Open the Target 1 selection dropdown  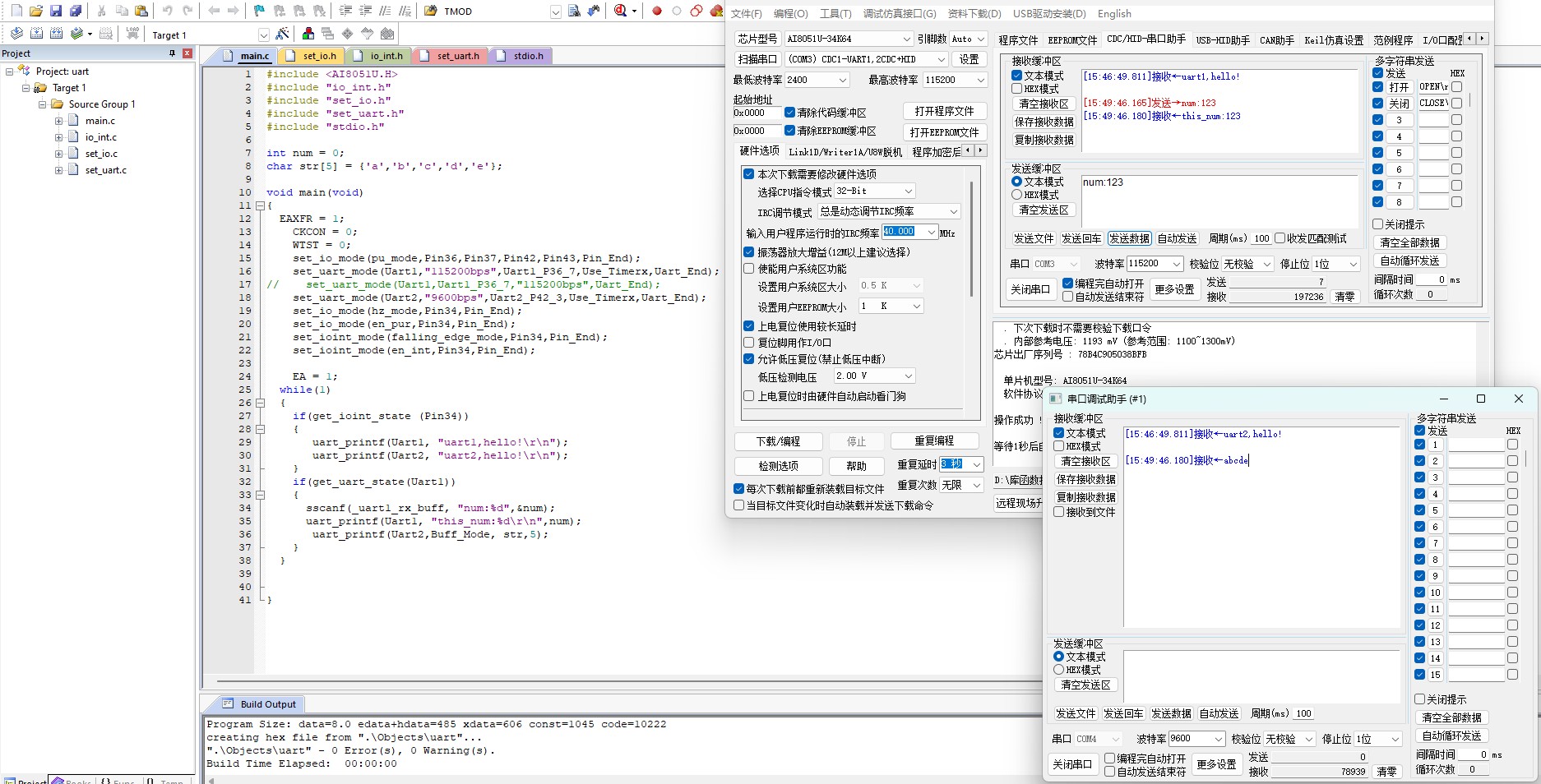coord(263,35)
